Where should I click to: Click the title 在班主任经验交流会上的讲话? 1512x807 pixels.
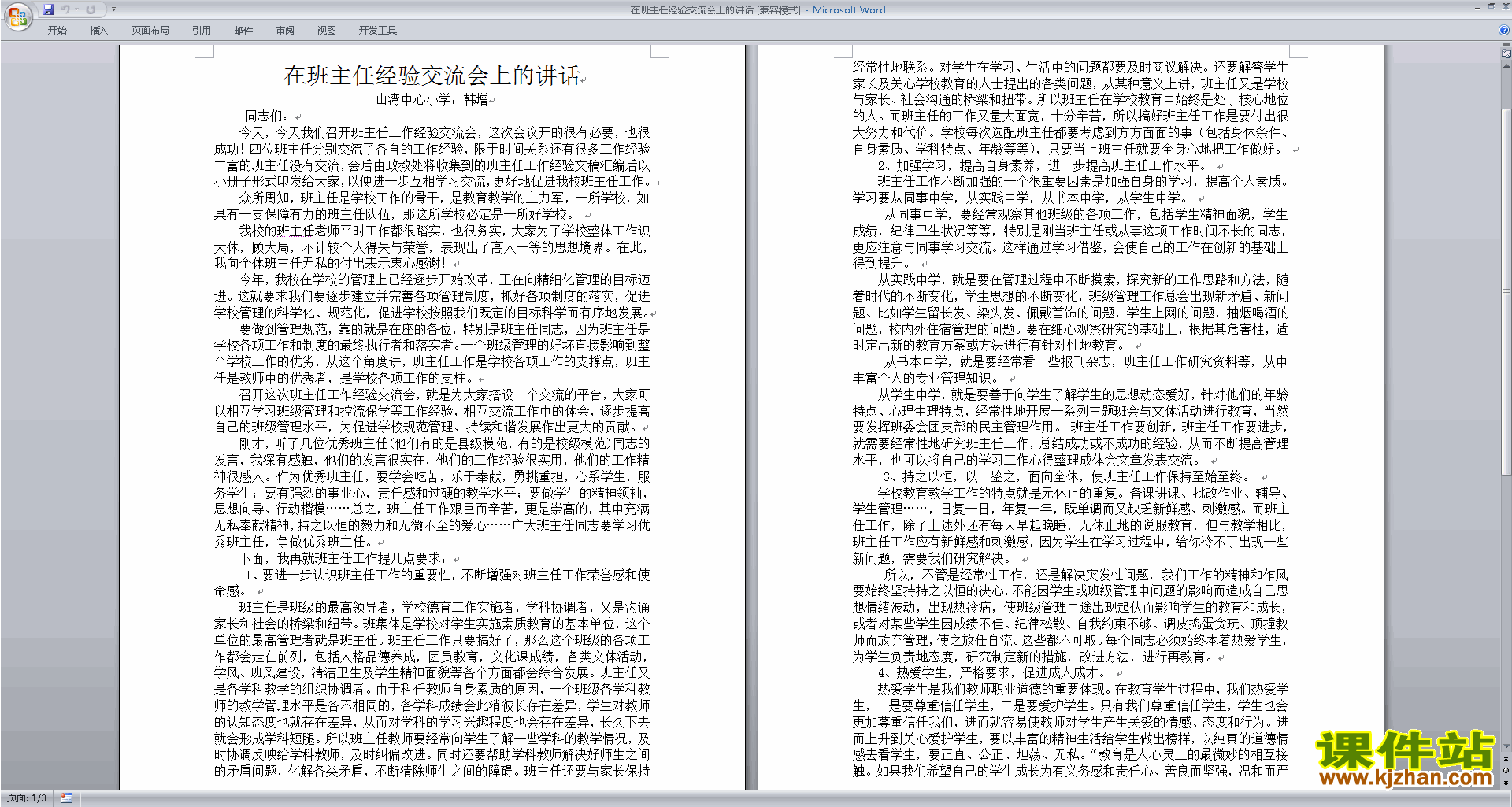tap(432, 76)
